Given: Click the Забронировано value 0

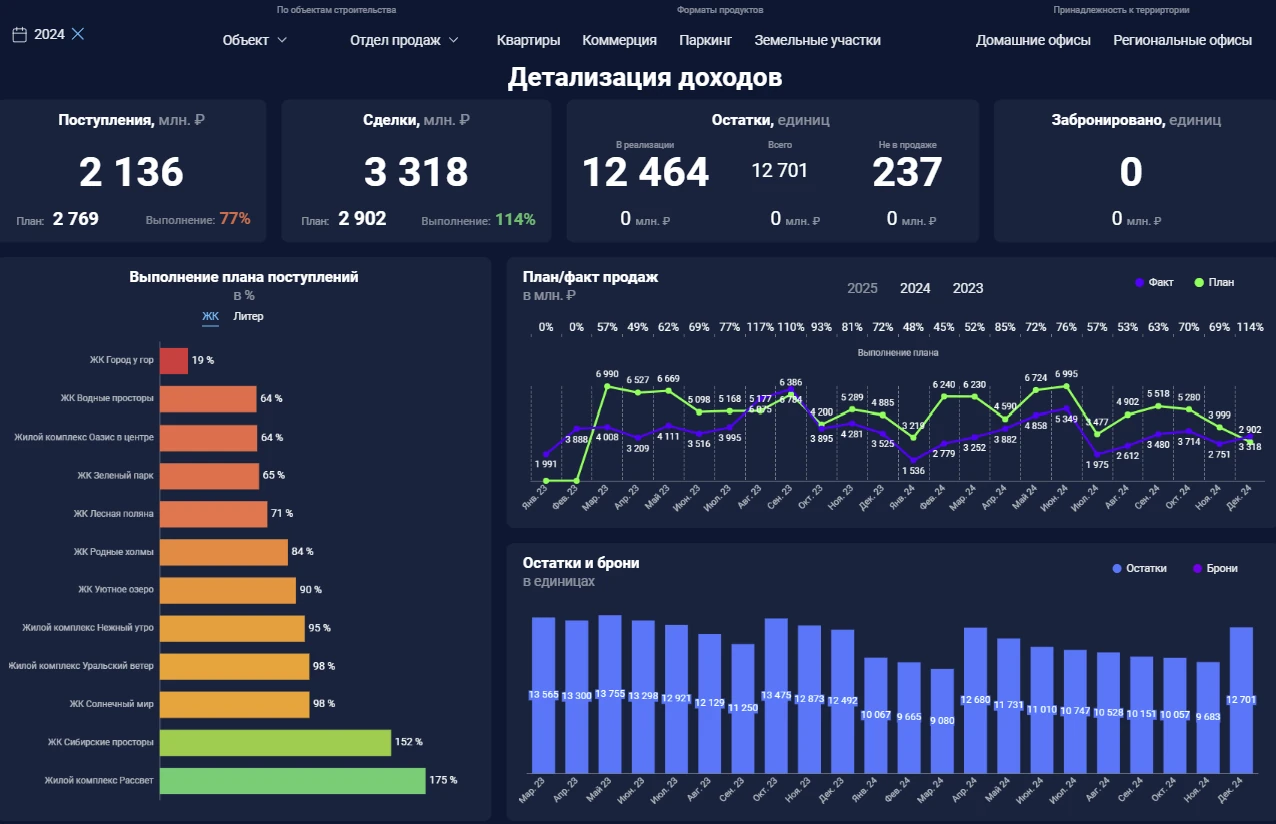Looking at the screenshot, I should pyautogui.click(x=1131, y=172).
